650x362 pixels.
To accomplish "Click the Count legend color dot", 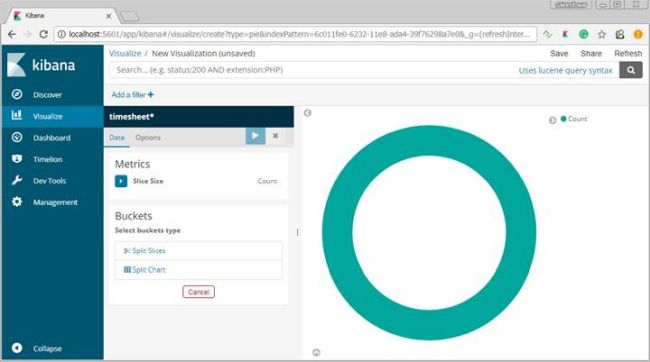I will click(x=563, y=119).
